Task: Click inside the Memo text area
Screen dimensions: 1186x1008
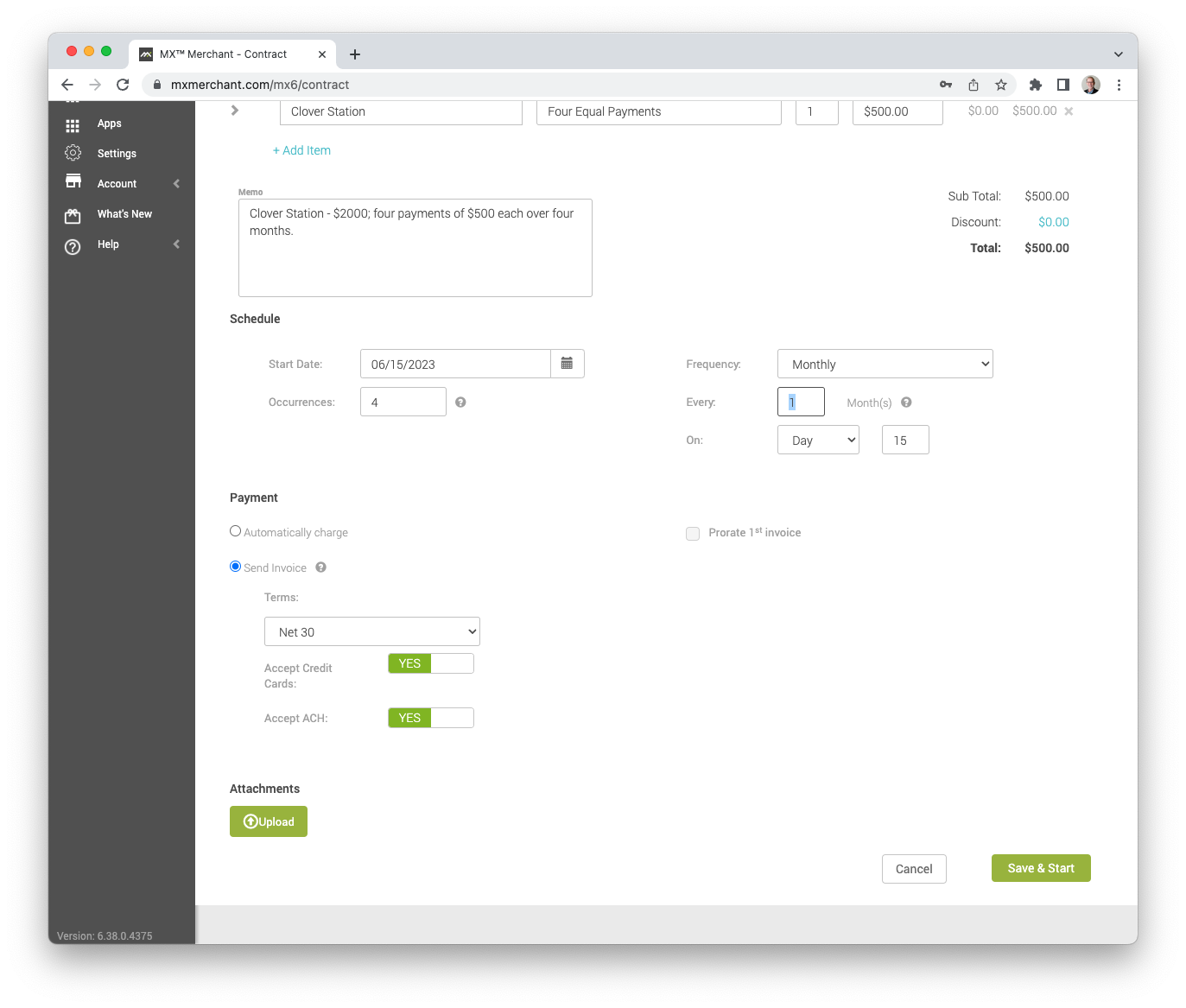Action: (415, 247)
